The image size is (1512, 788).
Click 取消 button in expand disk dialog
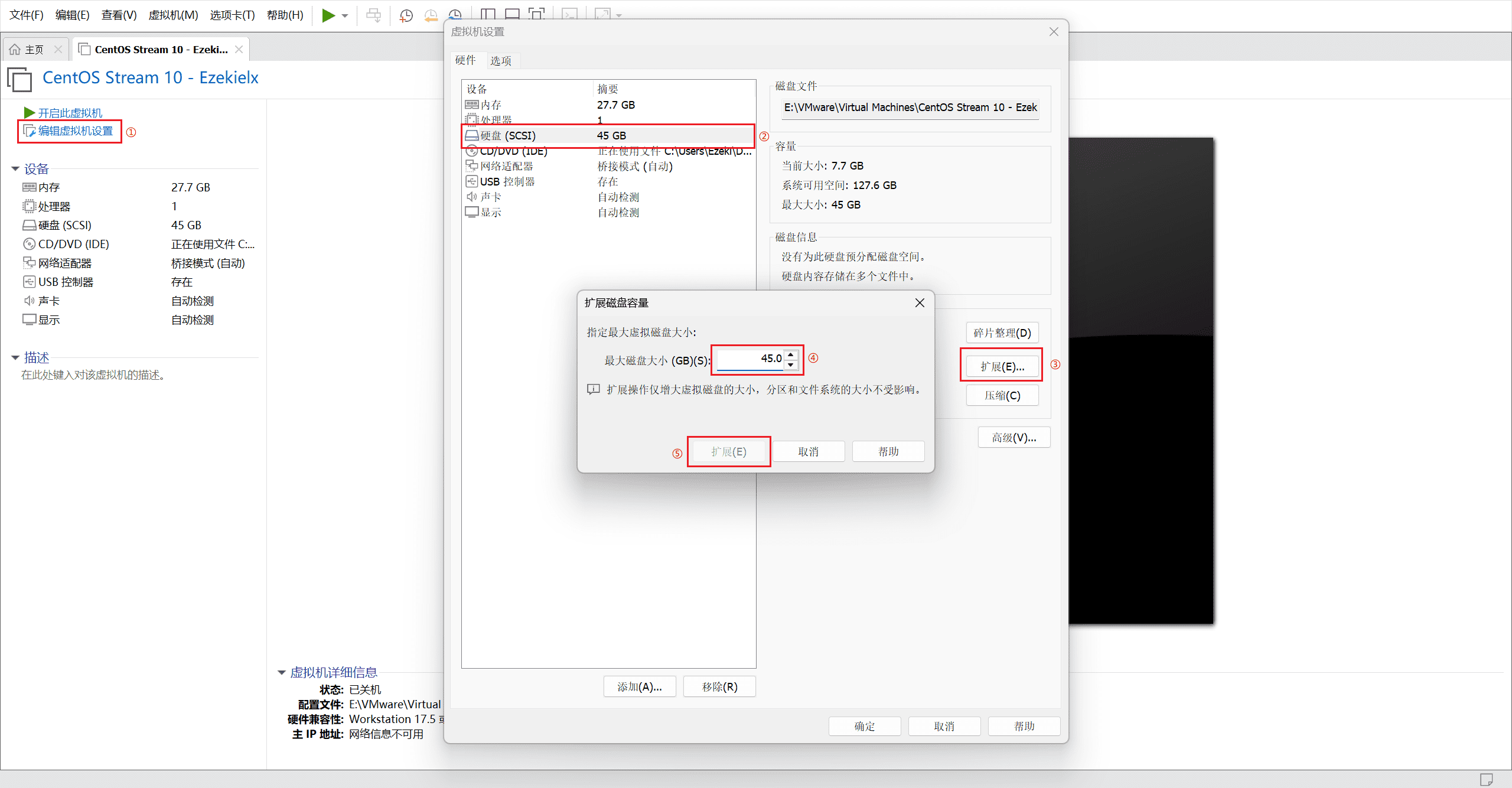[808, 452]
